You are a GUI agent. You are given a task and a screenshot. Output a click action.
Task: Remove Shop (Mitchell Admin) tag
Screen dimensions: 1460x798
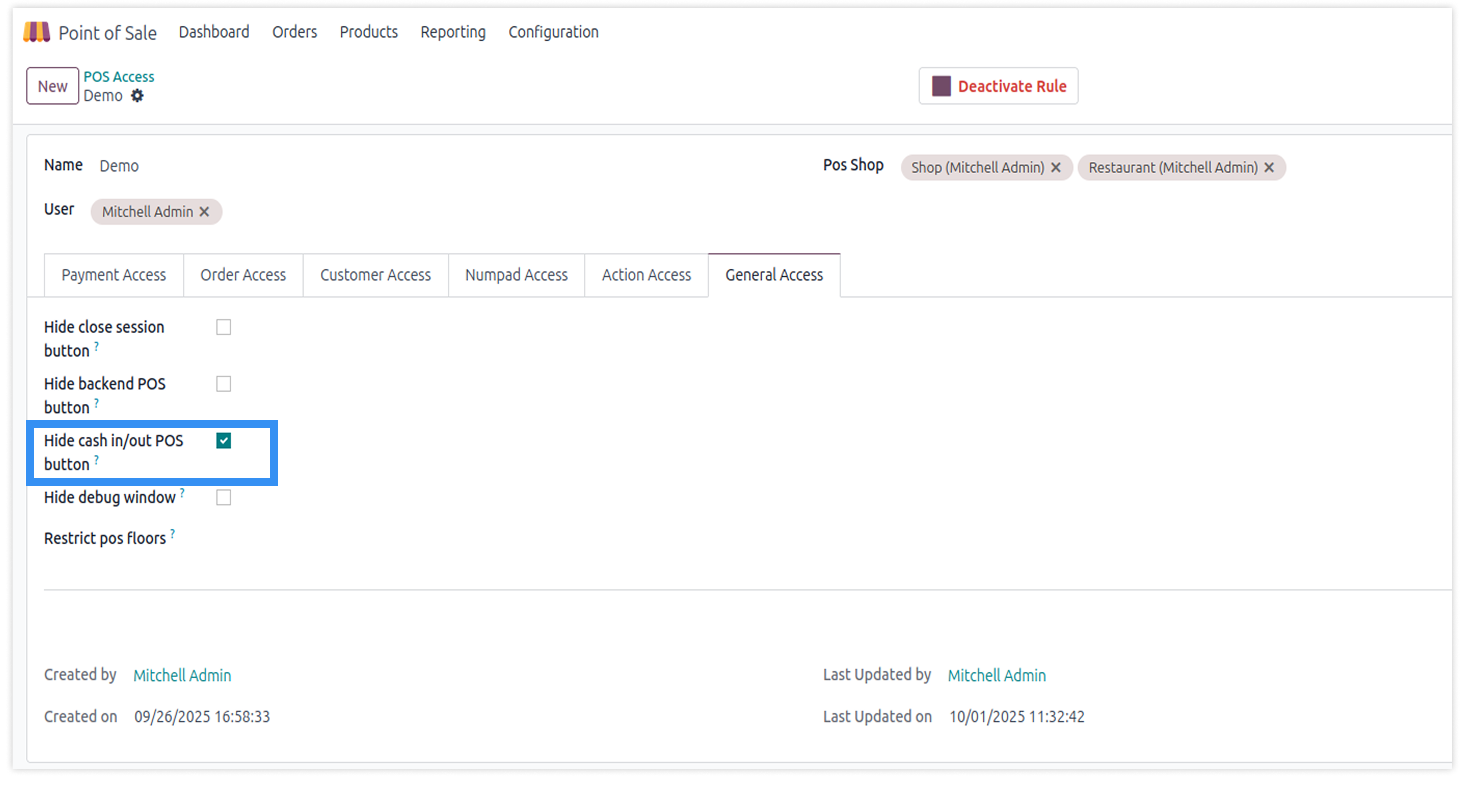pos(1055,168)
